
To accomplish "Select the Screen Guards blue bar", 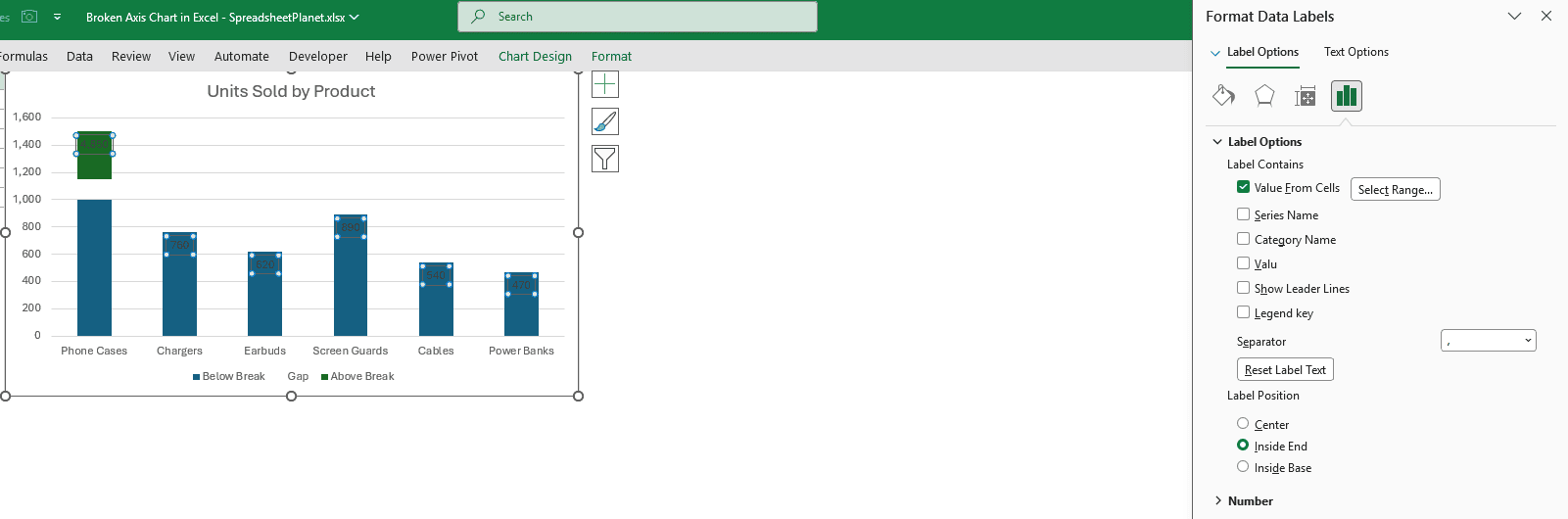I will tap(351, 275).
